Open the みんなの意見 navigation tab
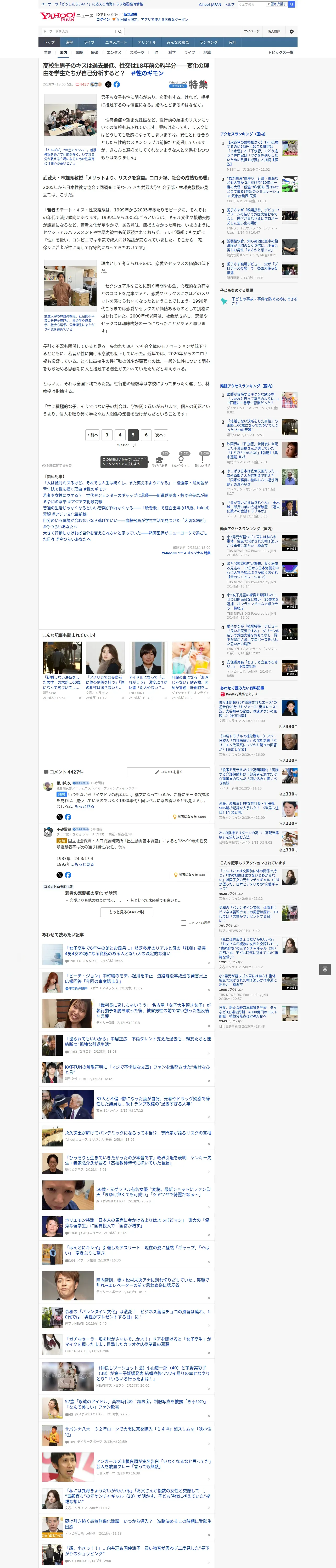 coord(178,43)
